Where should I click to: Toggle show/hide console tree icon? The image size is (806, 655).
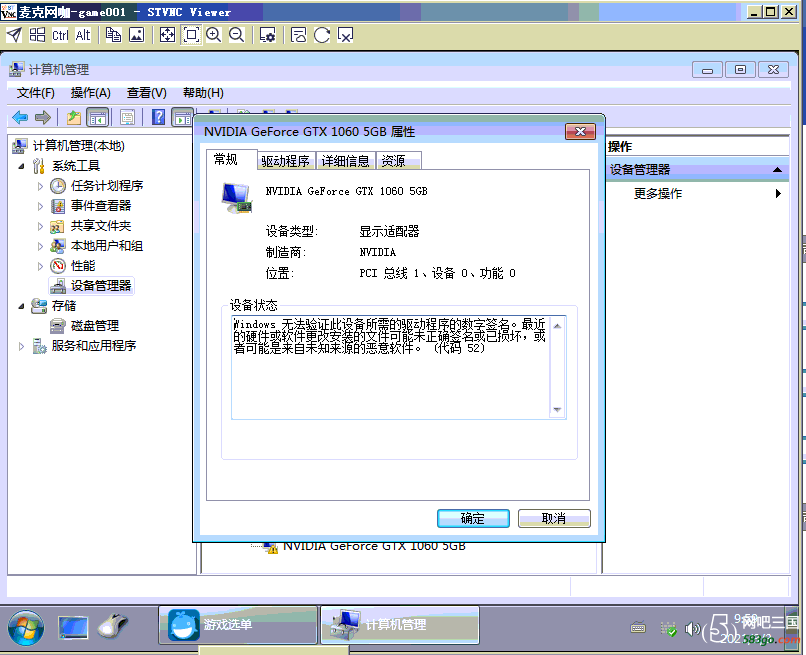[x=98, y=118]
